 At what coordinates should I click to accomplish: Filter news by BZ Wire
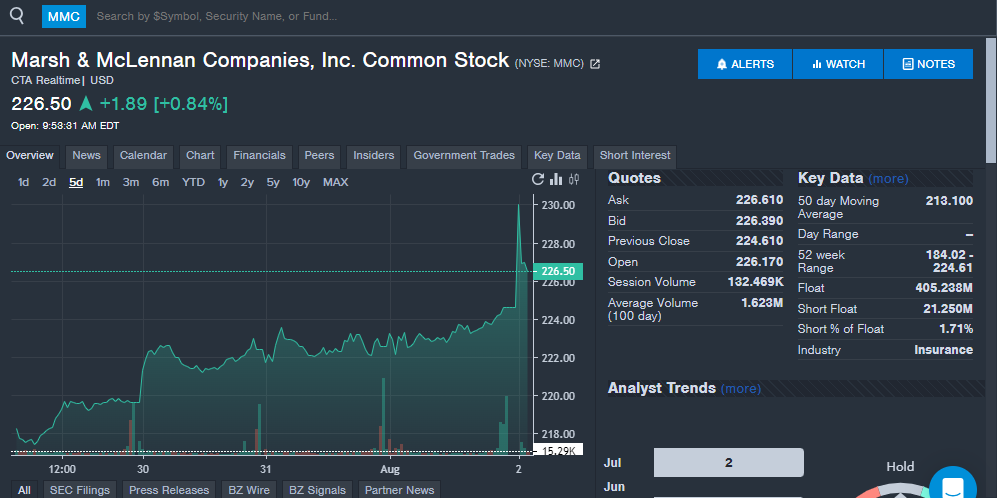249,490
